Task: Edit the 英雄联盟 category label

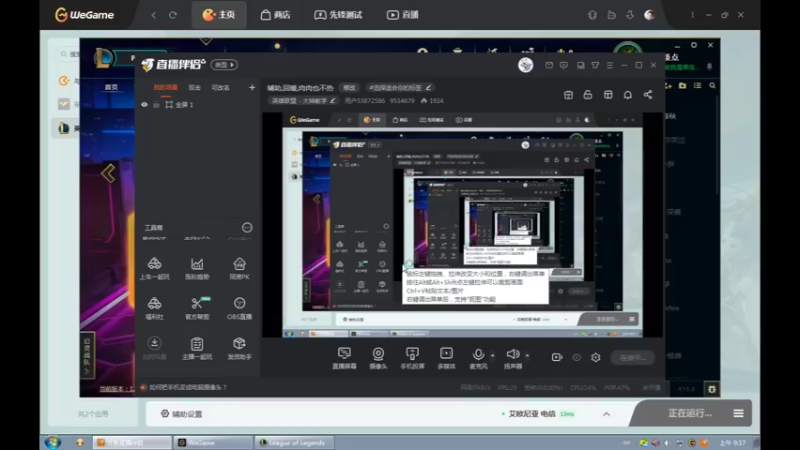Action: 303,101
